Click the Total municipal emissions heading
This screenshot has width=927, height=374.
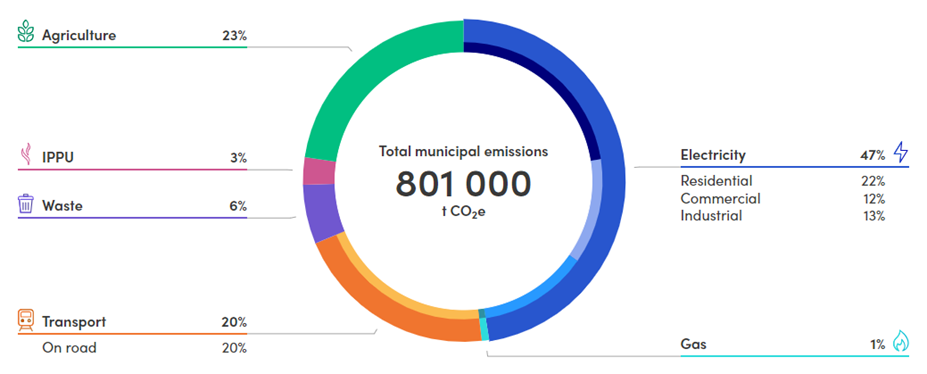tap(464, 152)
